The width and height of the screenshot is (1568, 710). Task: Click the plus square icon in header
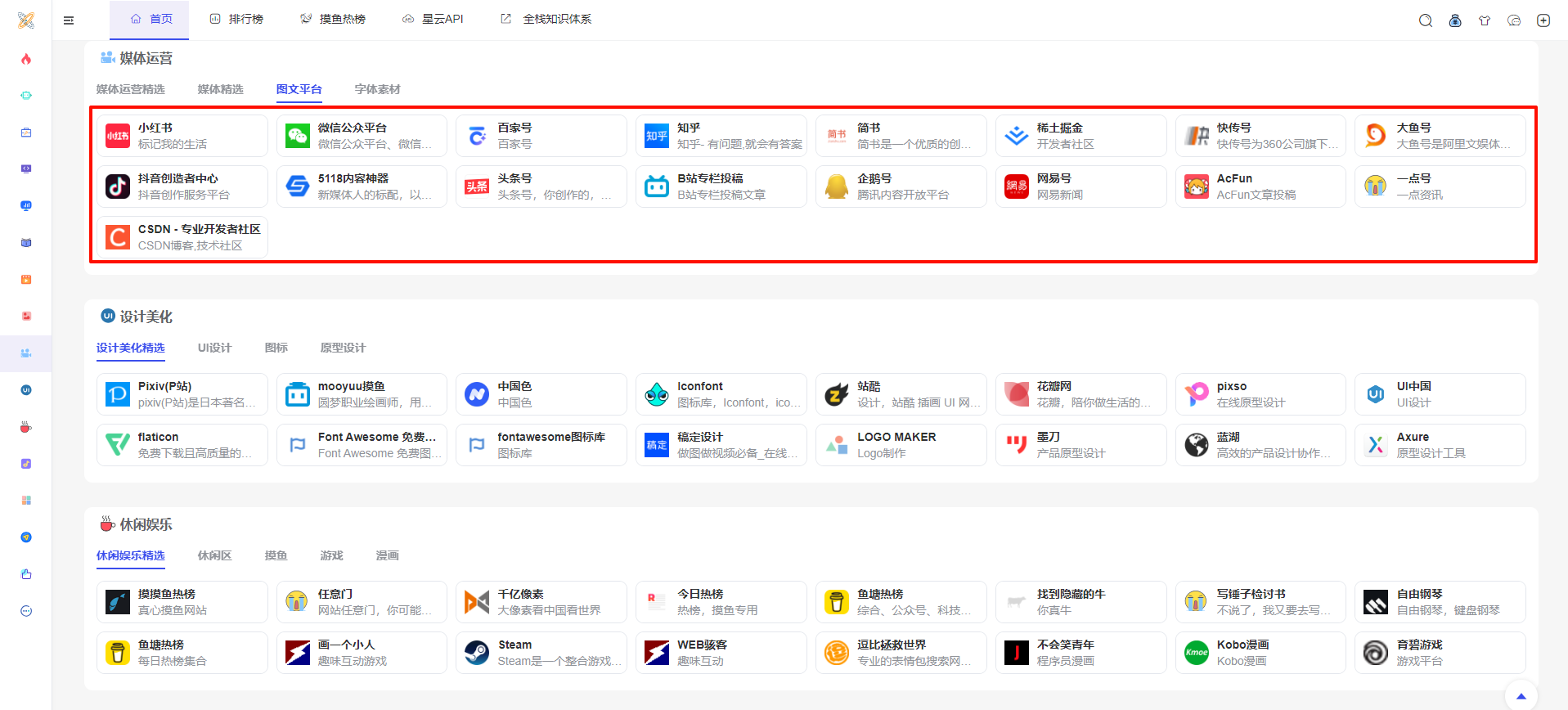point(1543,20)
